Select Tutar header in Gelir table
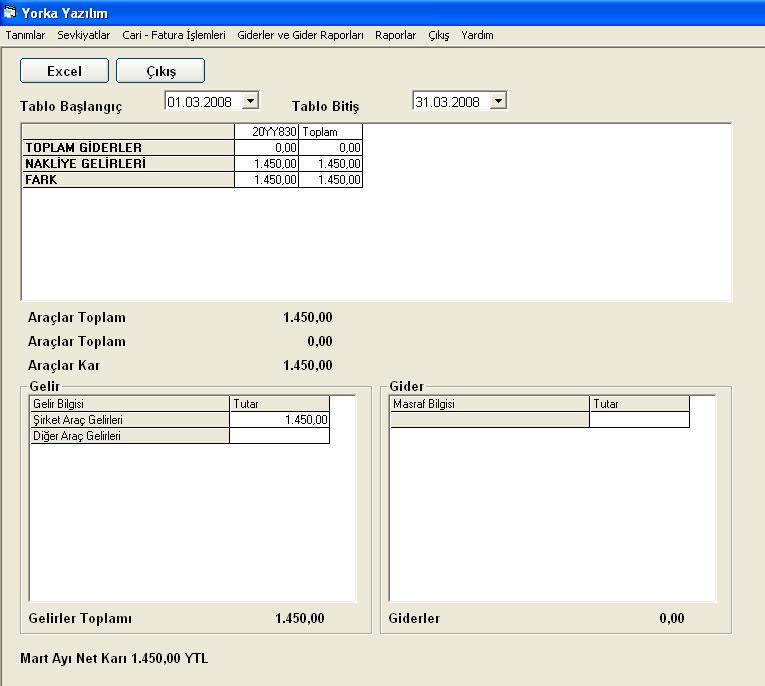The width and height of the screenshot is (765, 686). click(x=280, y=404)
